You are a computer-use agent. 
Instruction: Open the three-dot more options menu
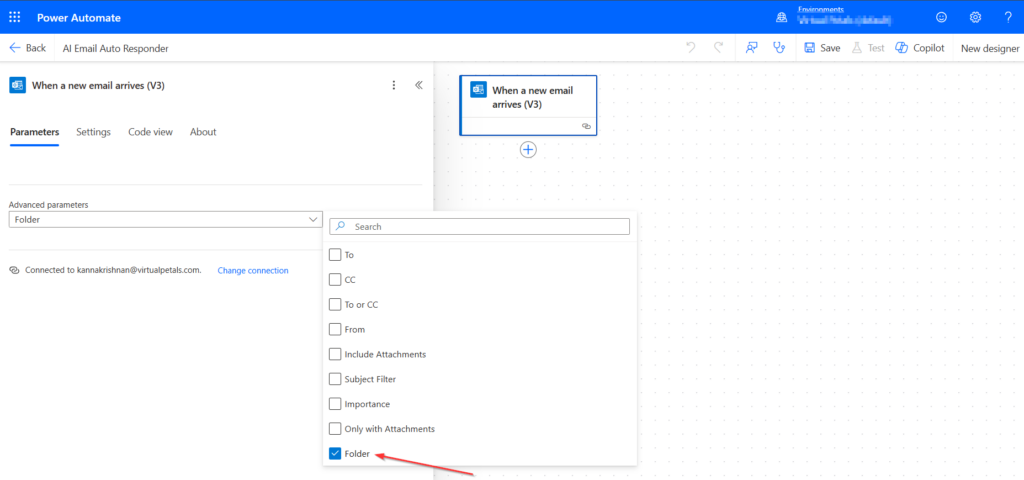click(x=393, y=85)
